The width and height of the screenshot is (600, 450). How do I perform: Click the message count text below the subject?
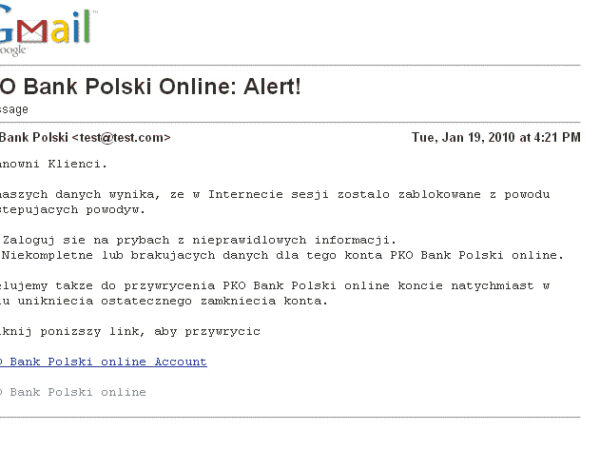click(x=14, y=109)
